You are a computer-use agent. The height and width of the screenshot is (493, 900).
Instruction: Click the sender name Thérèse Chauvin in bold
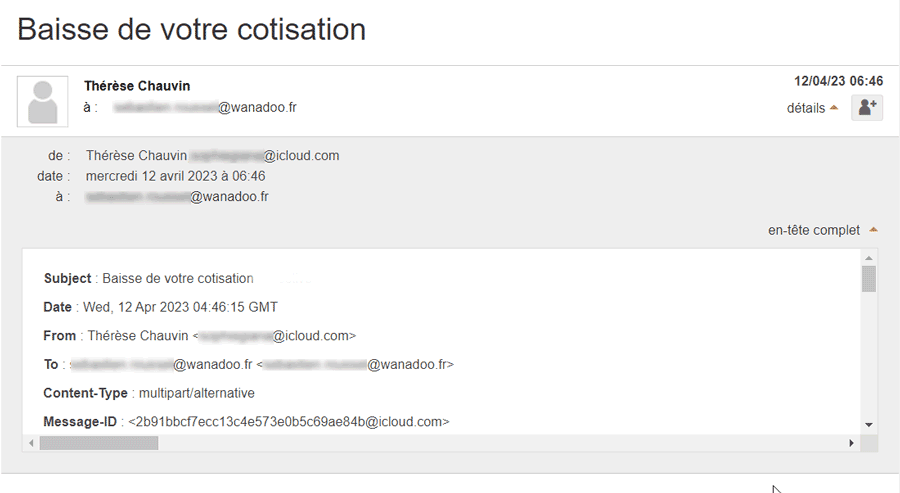[x=137, y=86]
